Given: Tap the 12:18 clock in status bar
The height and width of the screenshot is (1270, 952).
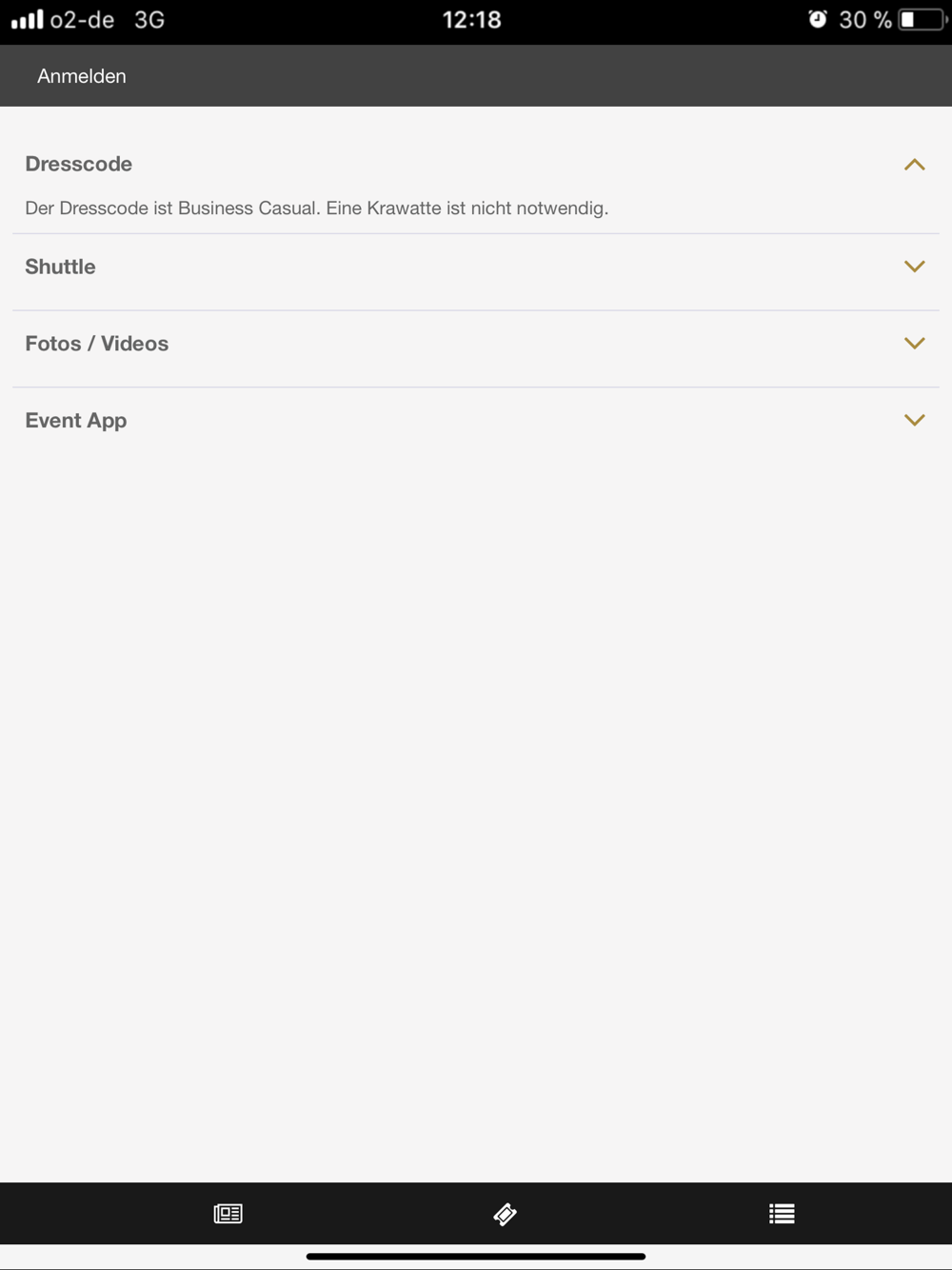Looking at the screenshot, I should [x=471, y=19].
